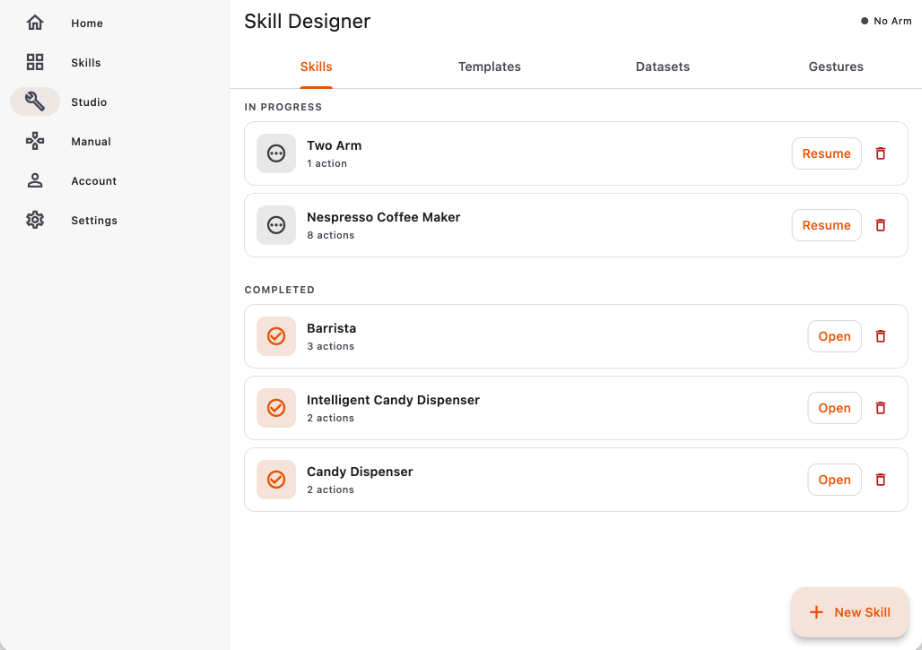Click the IN PROGRESS section header
Viewport: 922px width, 650px height.
point(283,107)
